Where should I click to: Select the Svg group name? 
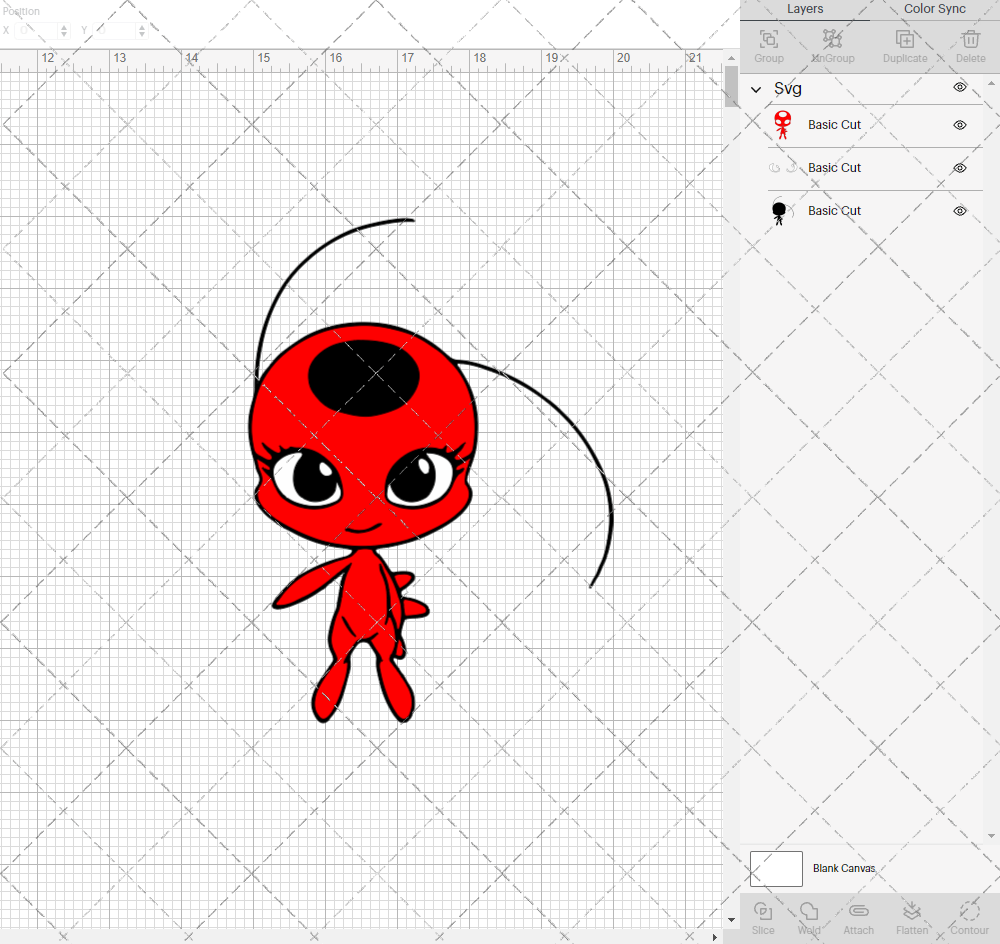point(788,89)
